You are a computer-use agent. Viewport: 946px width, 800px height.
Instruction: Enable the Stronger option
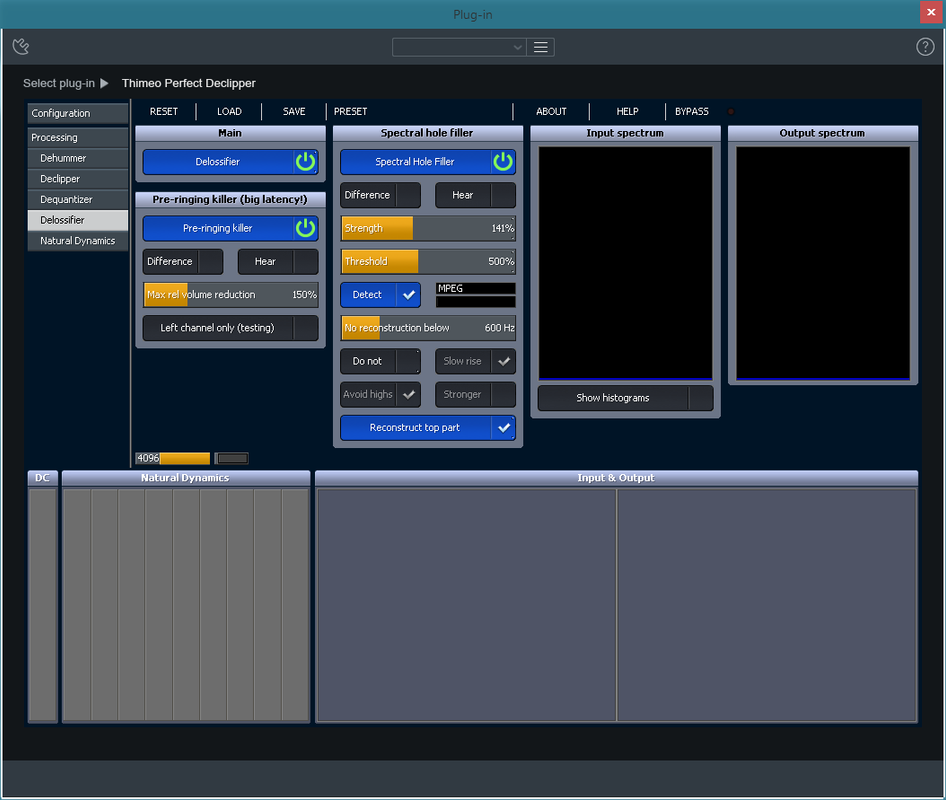(475, 394)
